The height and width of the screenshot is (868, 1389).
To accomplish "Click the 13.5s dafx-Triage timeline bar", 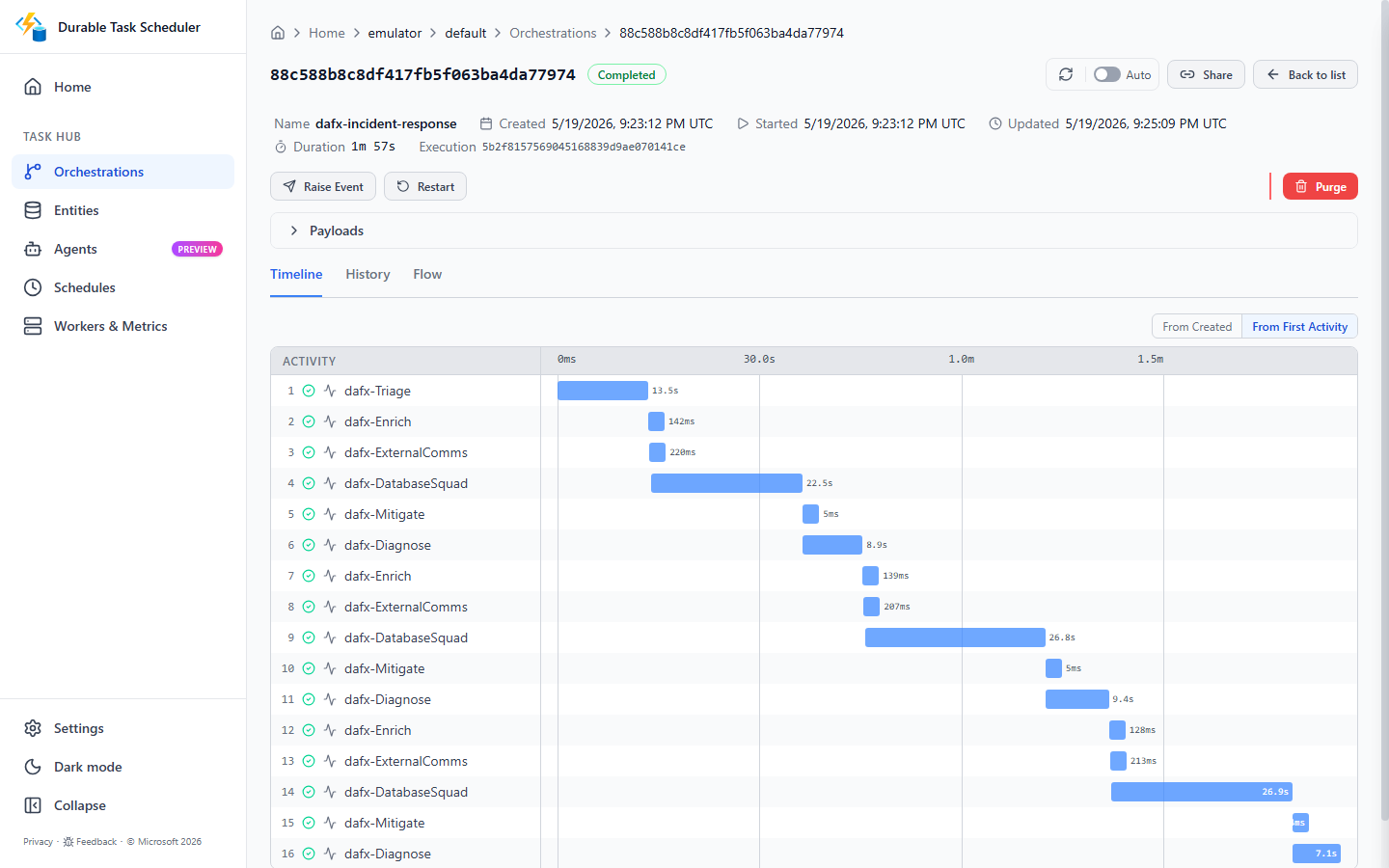I will [603, 391].
